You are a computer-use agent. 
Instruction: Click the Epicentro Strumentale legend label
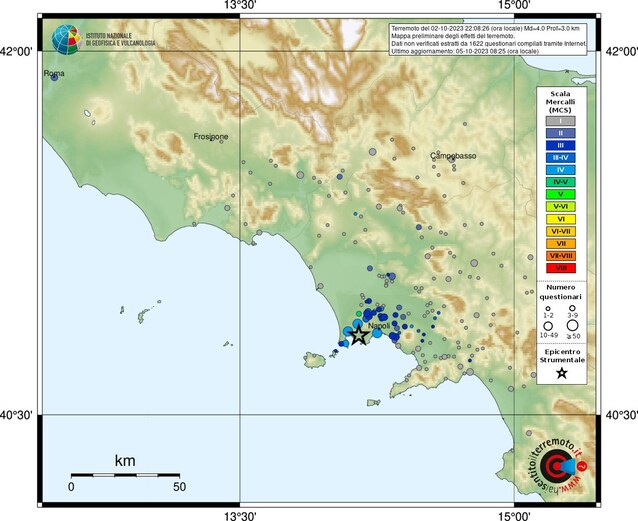[562, 356]
